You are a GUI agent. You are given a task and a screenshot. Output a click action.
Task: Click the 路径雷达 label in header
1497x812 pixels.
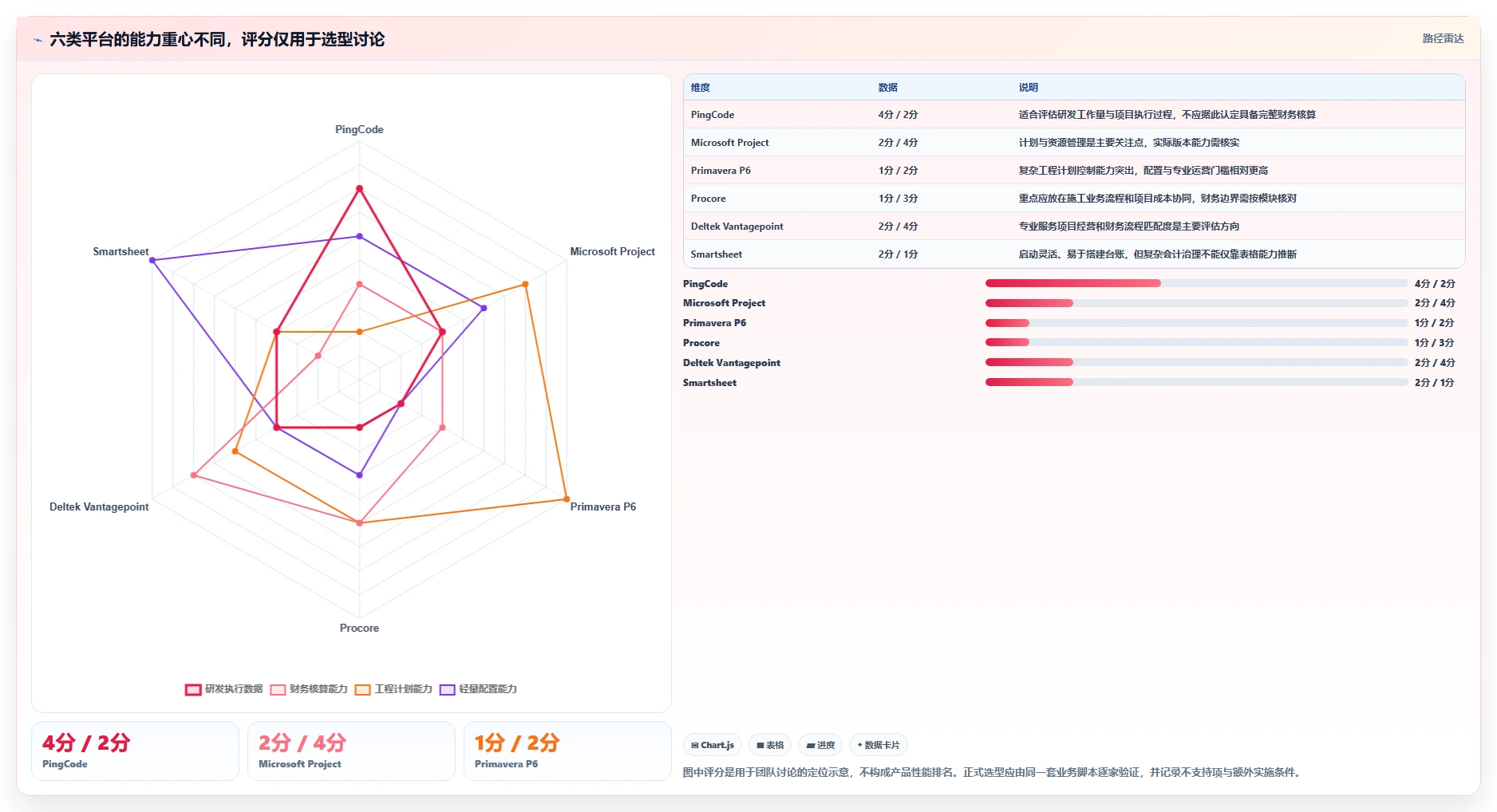pyautogui.click(x=1443, y=38)
